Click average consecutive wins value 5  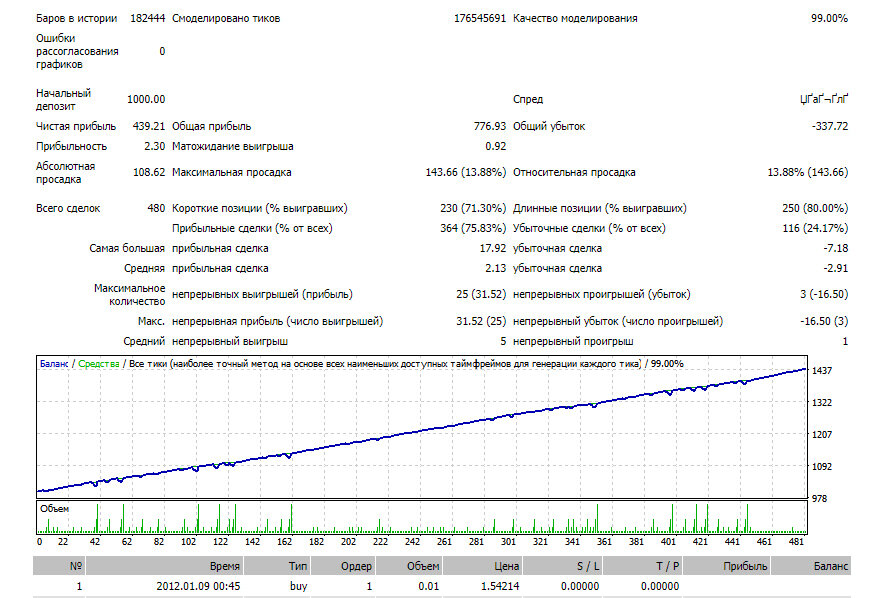pyautogui.click(x=503, y=341)
